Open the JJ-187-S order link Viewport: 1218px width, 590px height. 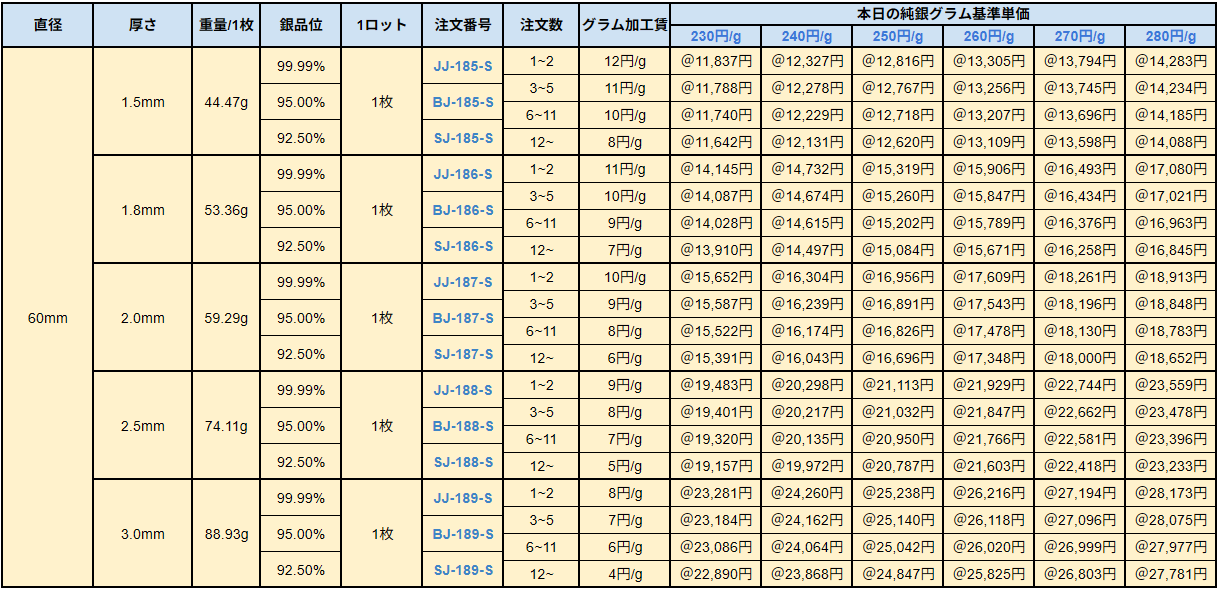click(x=462, y=283)
